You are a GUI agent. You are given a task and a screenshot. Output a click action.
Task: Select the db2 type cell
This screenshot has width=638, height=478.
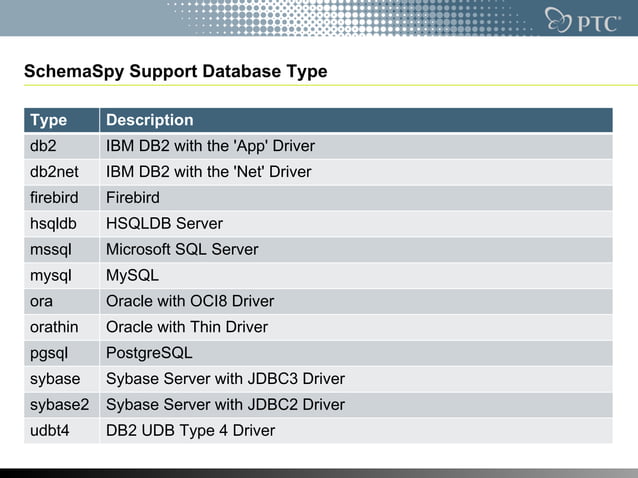coord(44,146)
